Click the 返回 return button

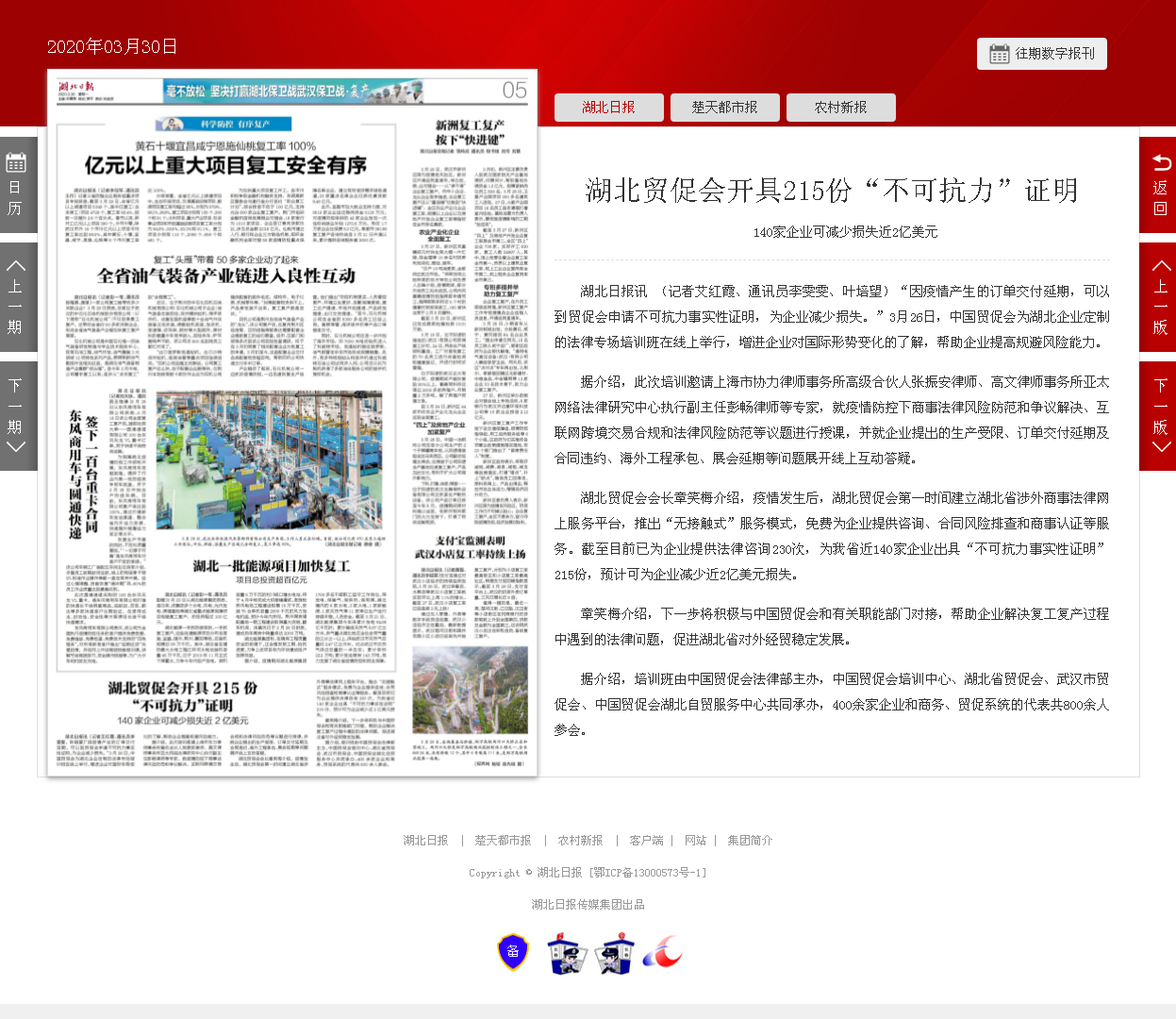tap(1159, 185)
